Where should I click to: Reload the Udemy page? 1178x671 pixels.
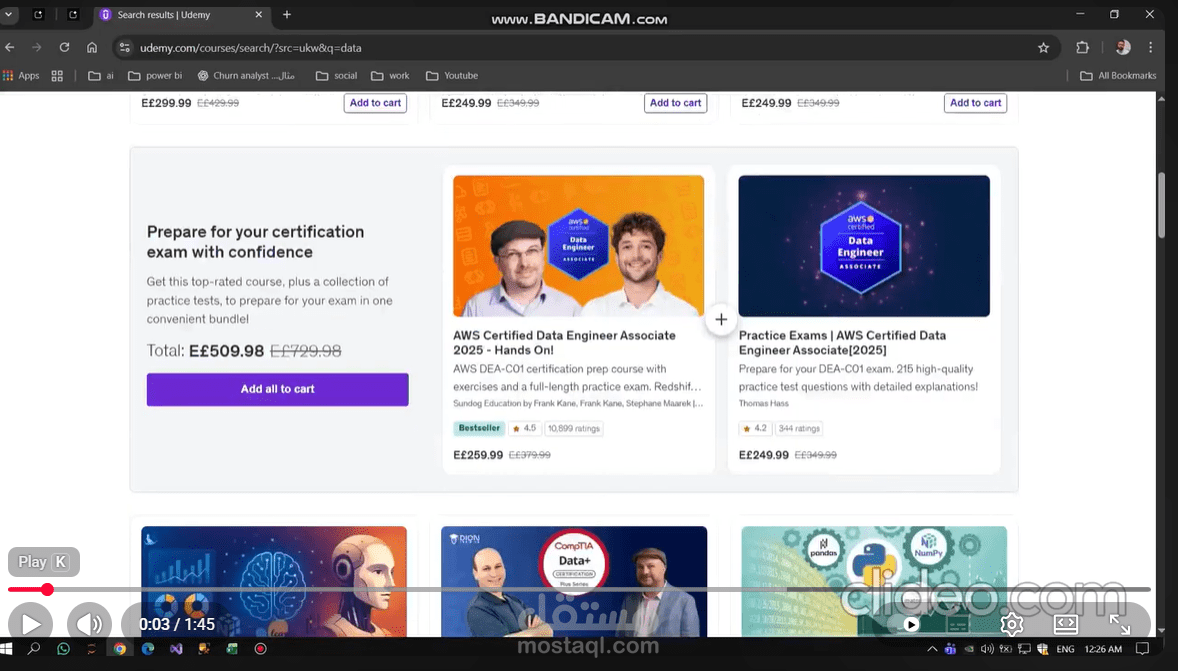coord(65,47)
